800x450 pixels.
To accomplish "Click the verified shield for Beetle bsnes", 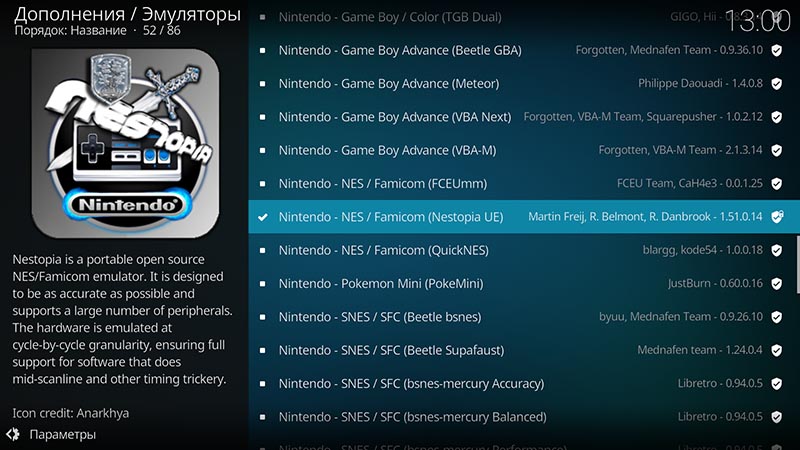I will [777, 317].
